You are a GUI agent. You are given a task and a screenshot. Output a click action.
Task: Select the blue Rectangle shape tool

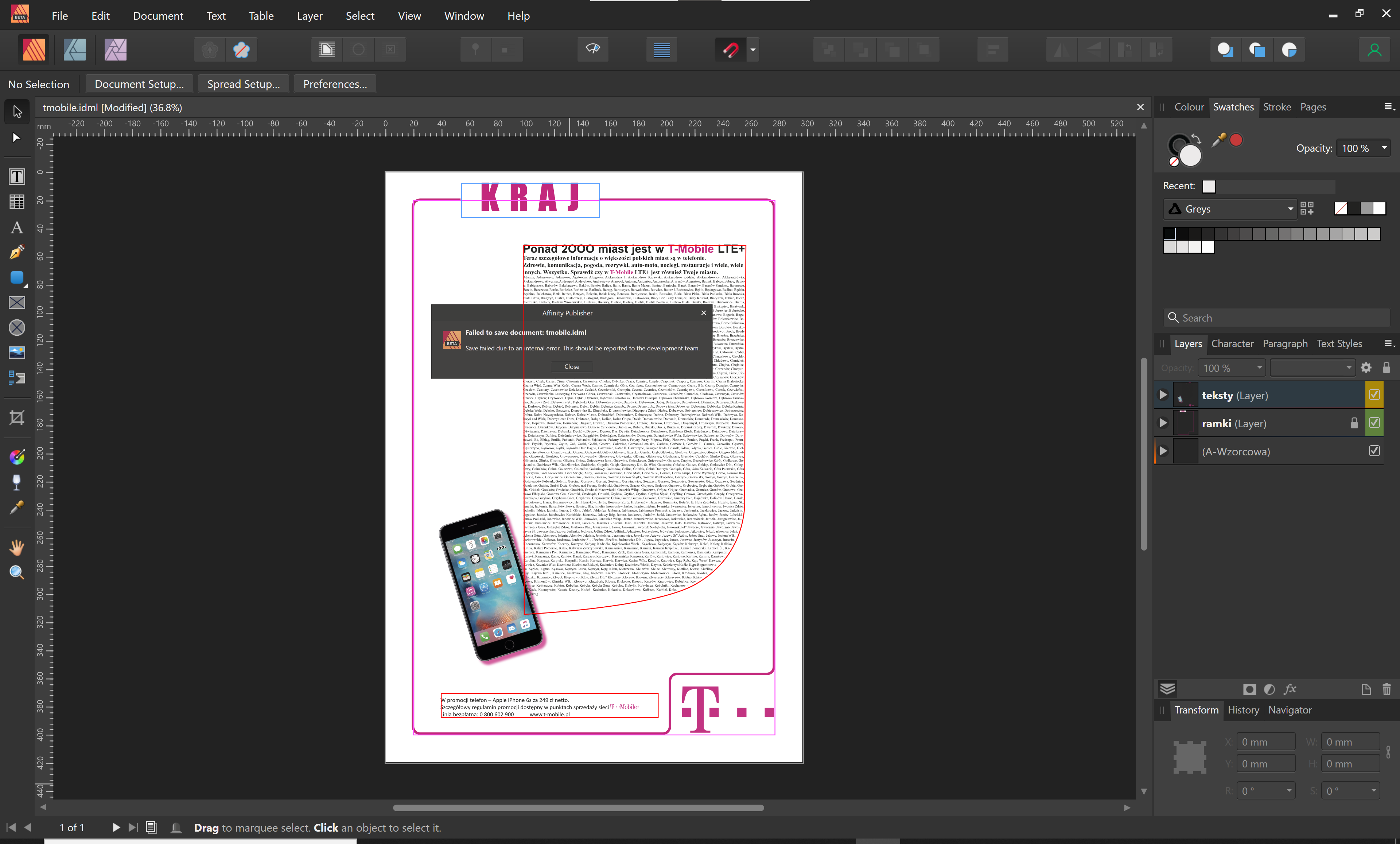point(17,277)
